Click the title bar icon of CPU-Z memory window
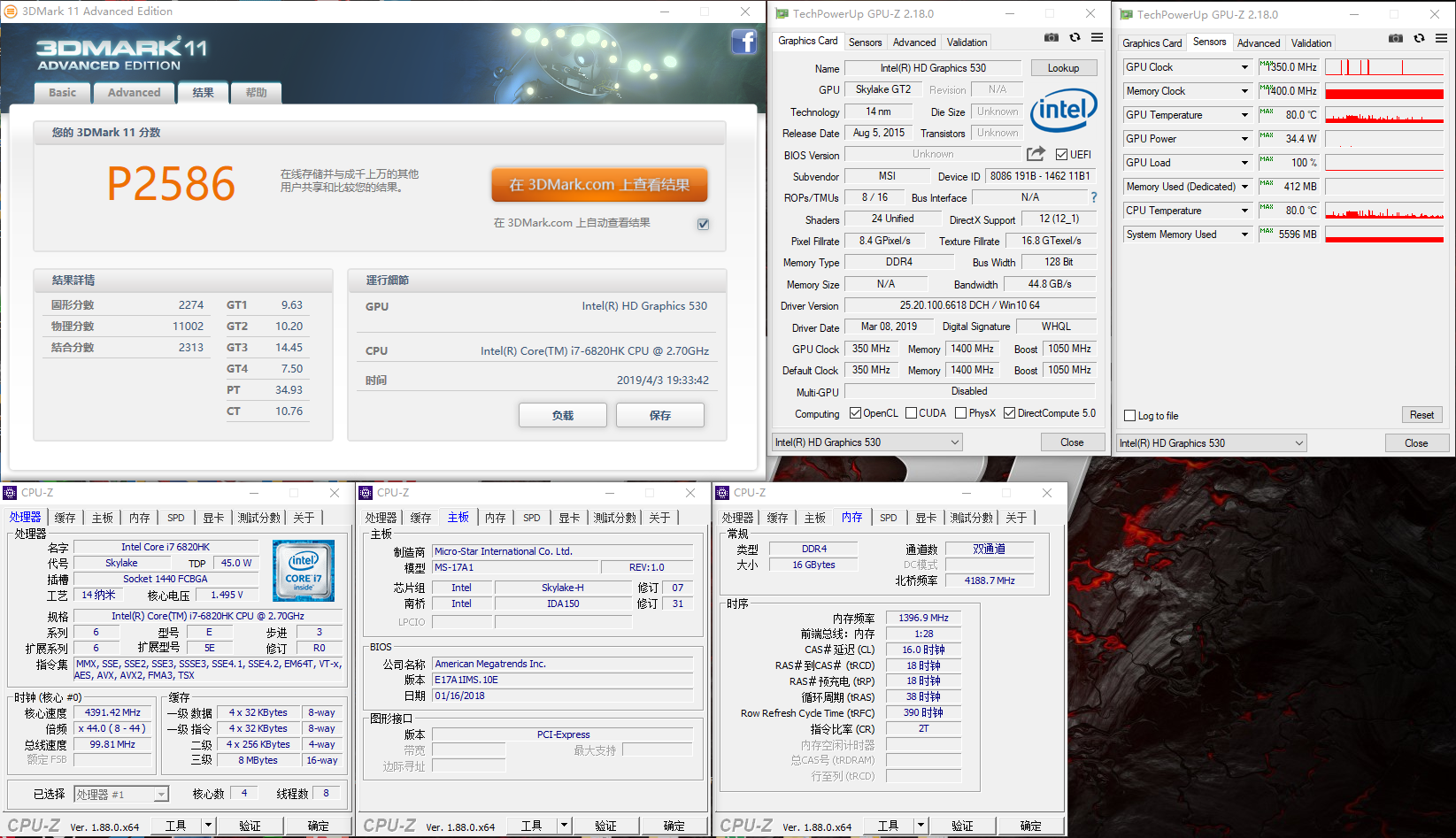This screenshot has width=1456, height=838. point(722,493)
